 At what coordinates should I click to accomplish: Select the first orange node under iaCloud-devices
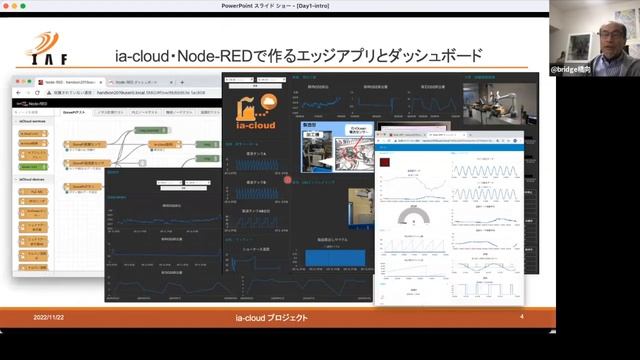pyautogui.click(x=33, y=191)
